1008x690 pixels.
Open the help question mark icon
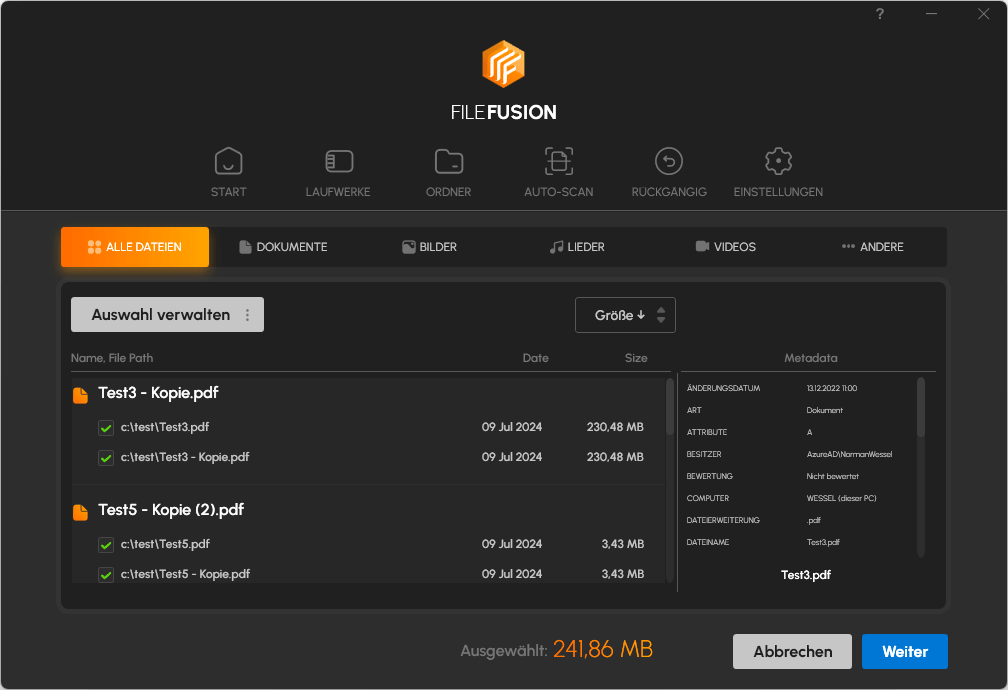click(x=879, y=14)
